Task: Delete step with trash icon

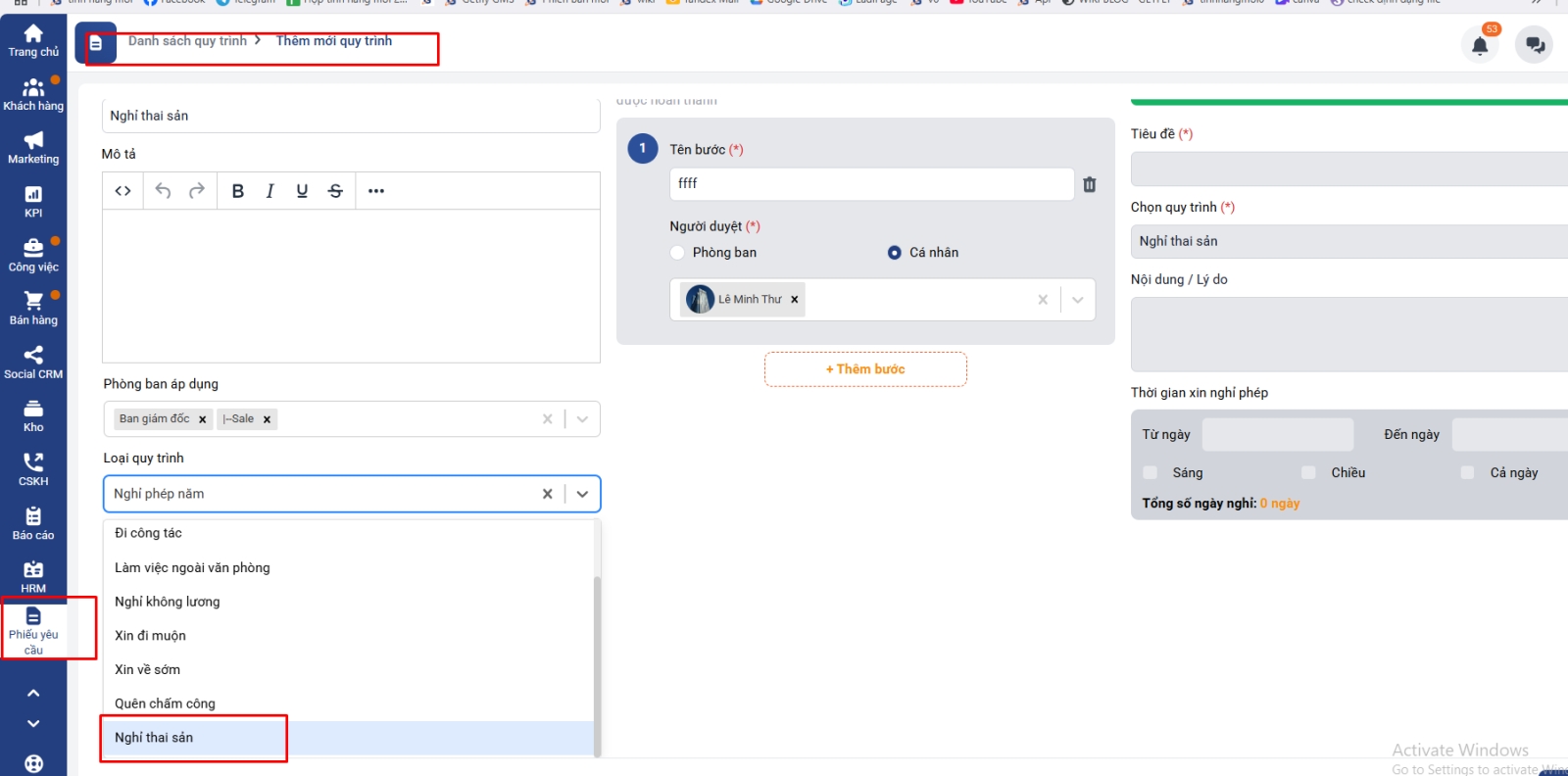Action: click(1090, 184)
